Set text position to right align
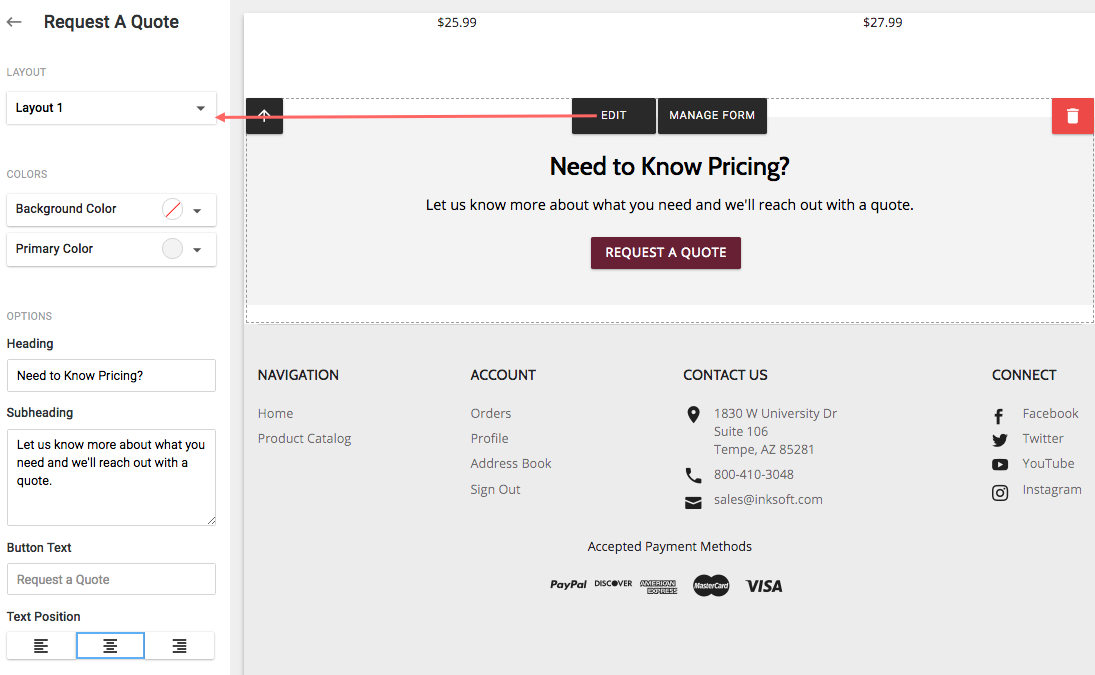The width and height of the screenshot is (1095, 675). [179, 646]
